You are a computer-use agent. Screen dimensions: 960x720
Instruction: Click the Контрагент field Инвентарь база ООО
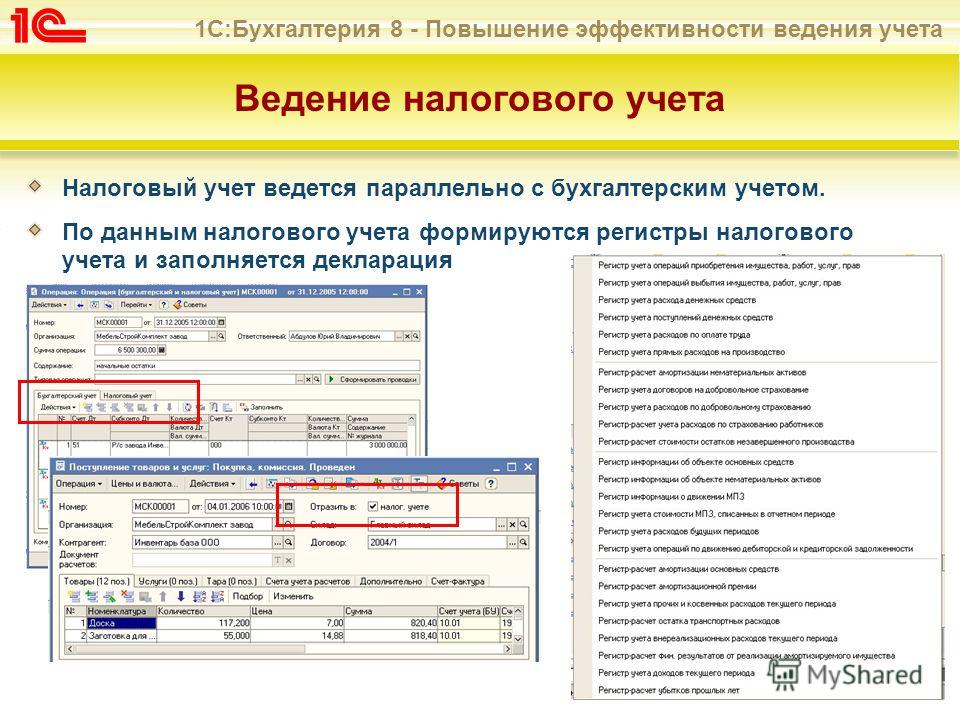[202, 542]
